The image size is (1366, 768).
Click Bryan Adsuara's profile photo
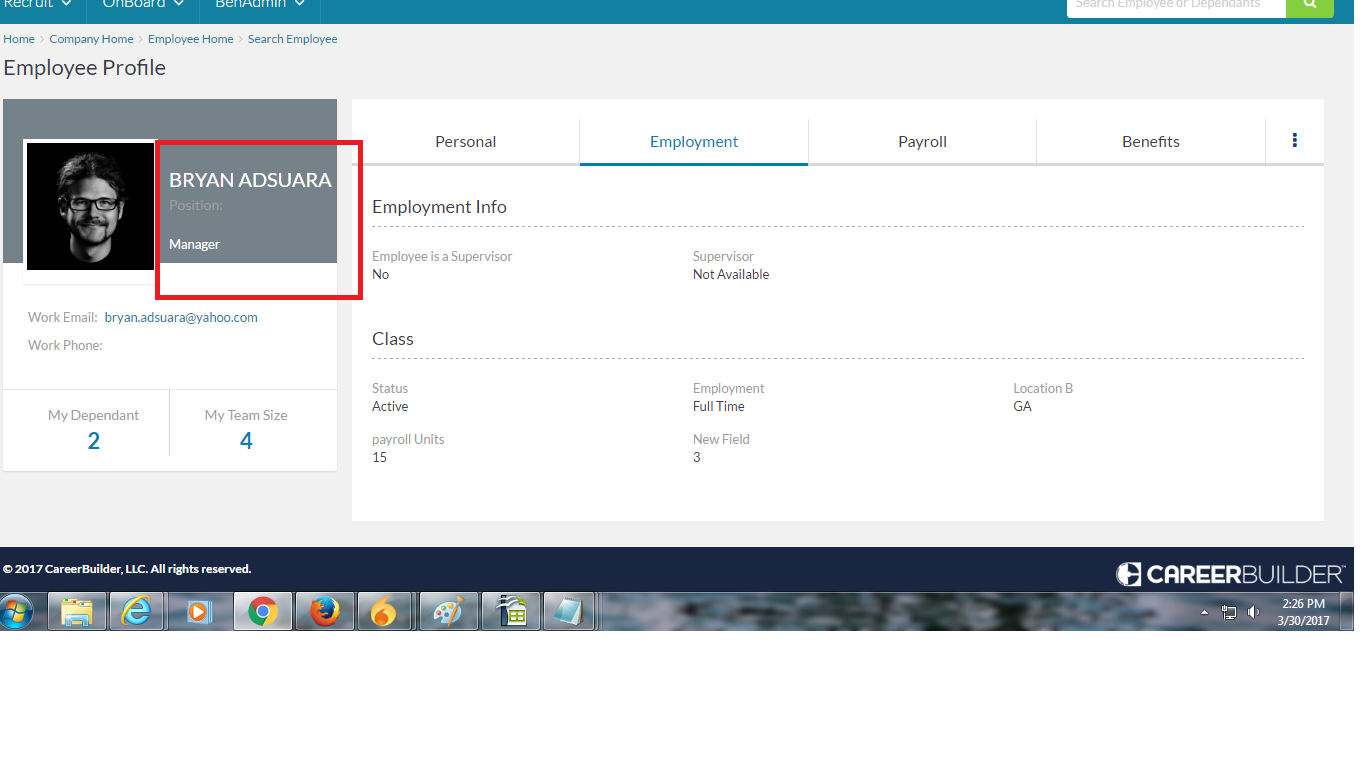click(90, 206)
